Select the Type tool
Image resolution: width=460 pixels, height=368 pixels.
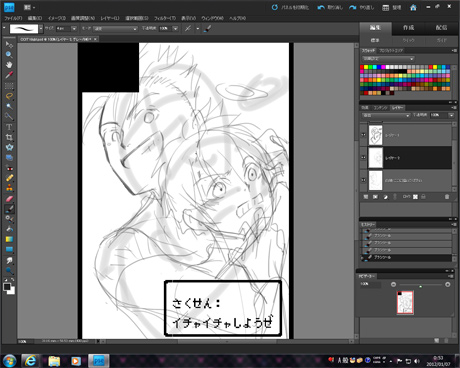(9, 127)
